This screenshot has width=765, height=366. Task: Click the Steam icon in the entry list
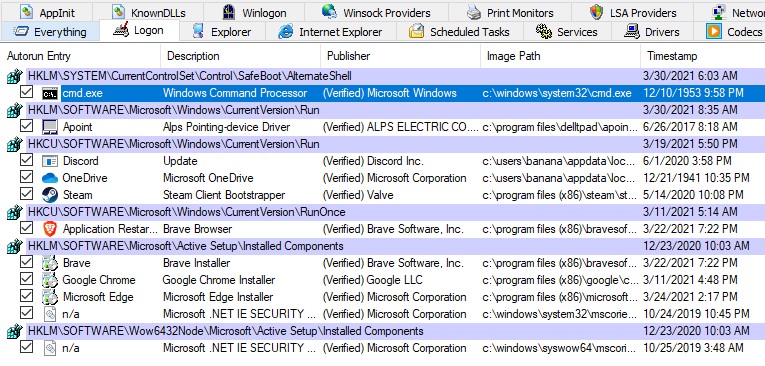click(50, 195)
